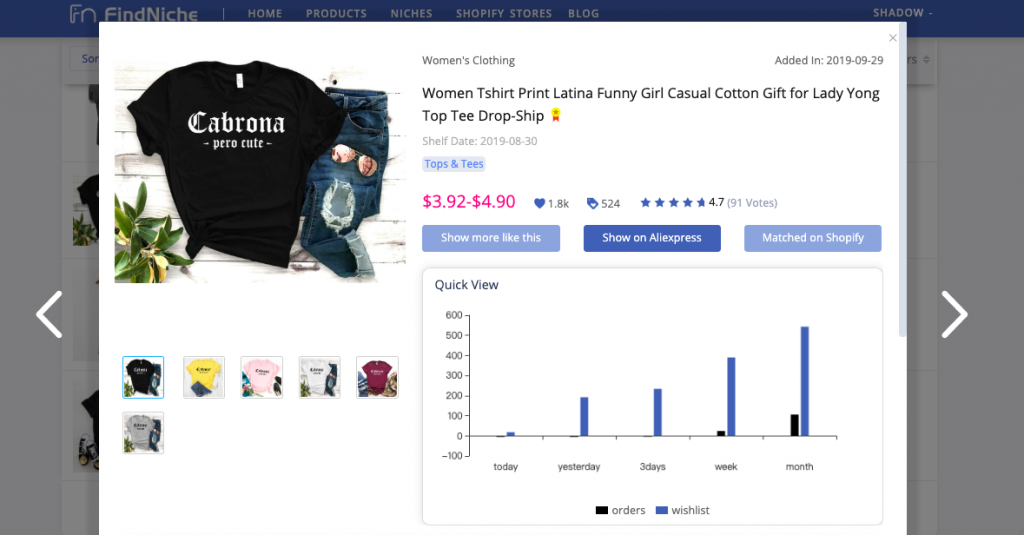
Task: Click the gold medal badge icon
Action: point(556,116)
